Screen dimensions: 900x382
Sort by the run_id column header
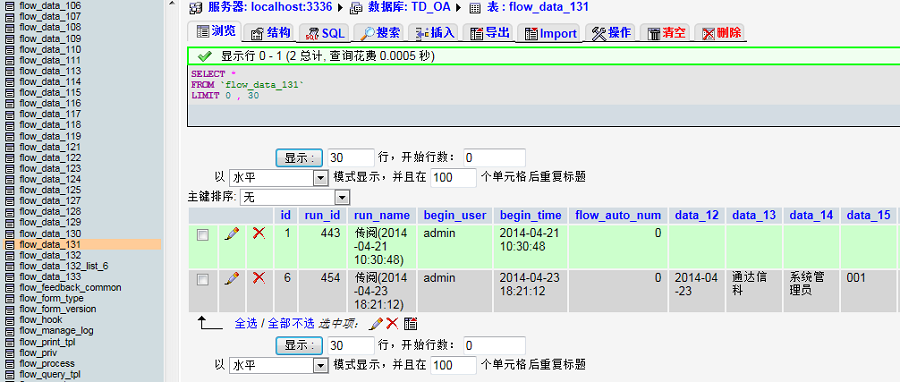(x=322, y=215)
